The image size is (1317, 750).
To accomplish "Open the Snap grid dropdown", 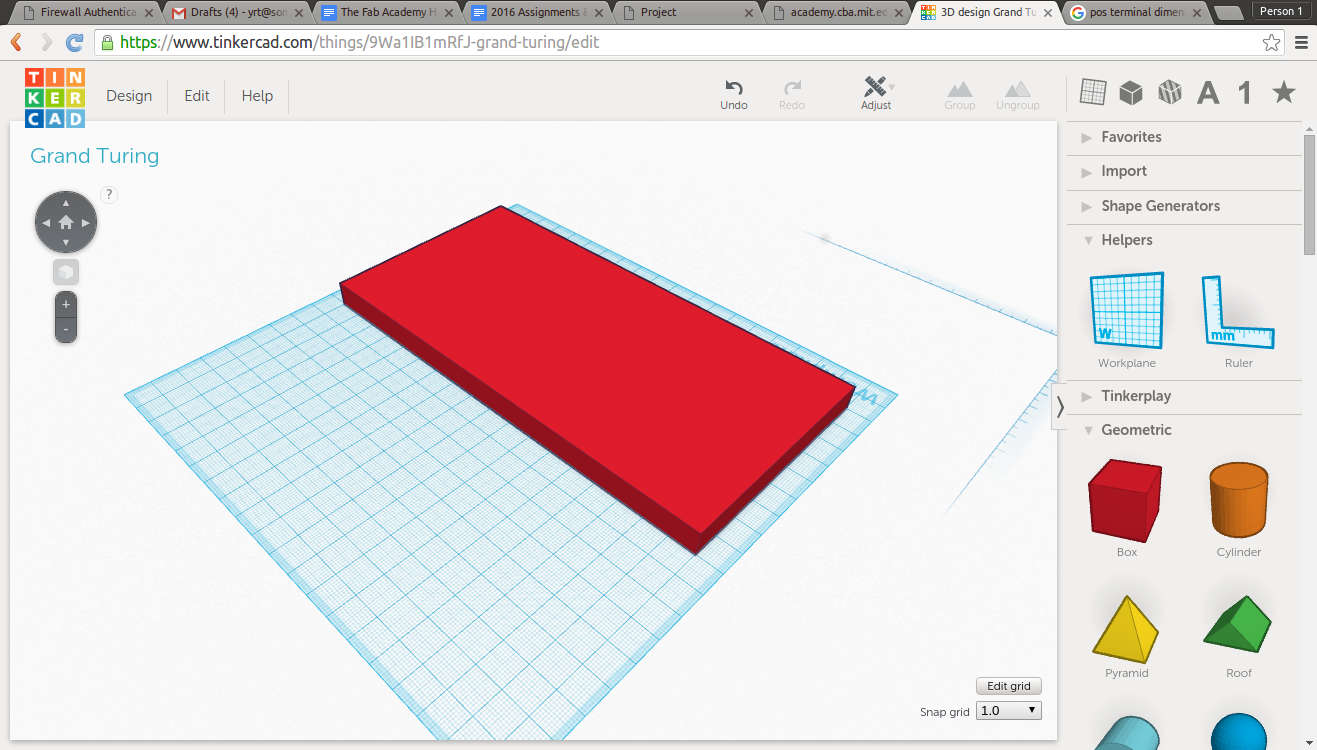I will (1008, 710).
